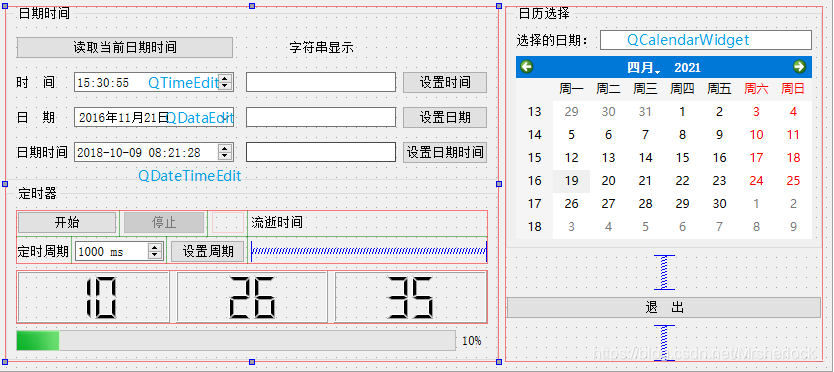This screenshot has height=372, width=834.
Task: Select April 30 in the calendar
Action: (720, 204)
